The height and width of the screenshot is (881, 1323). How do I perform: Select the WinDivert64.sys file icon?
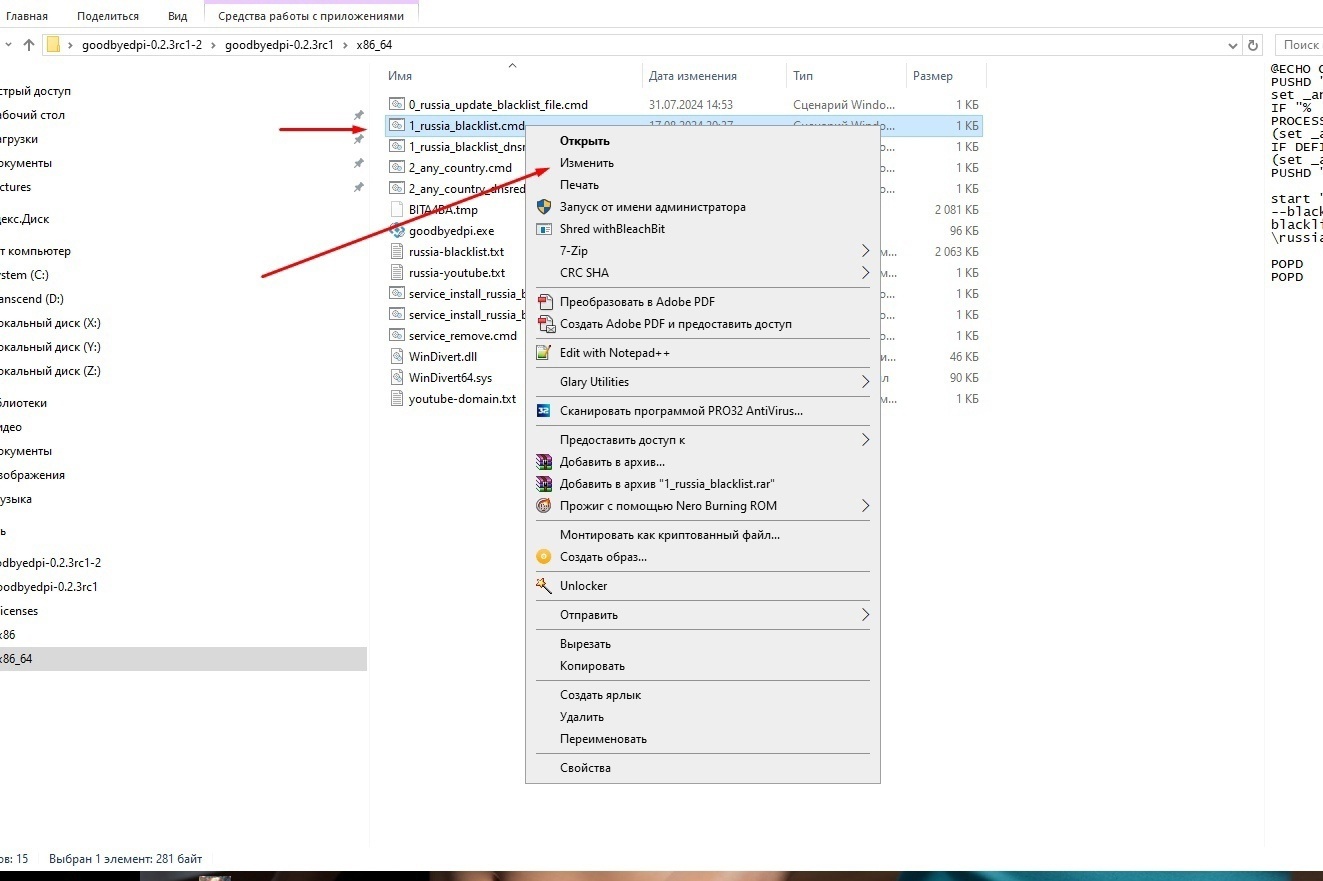(x=397, y=378)
